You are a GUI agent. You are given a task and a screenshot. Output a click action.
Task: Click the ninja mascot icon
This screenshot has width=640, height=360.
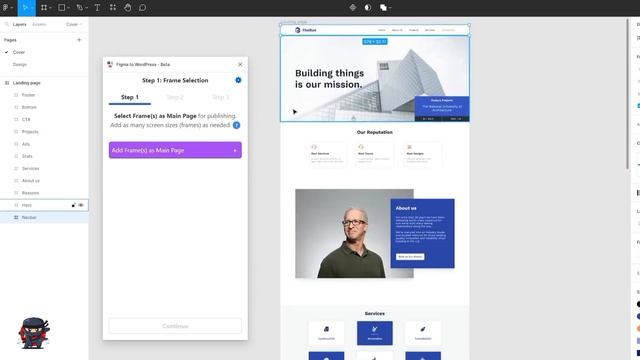tap(33, 333)
